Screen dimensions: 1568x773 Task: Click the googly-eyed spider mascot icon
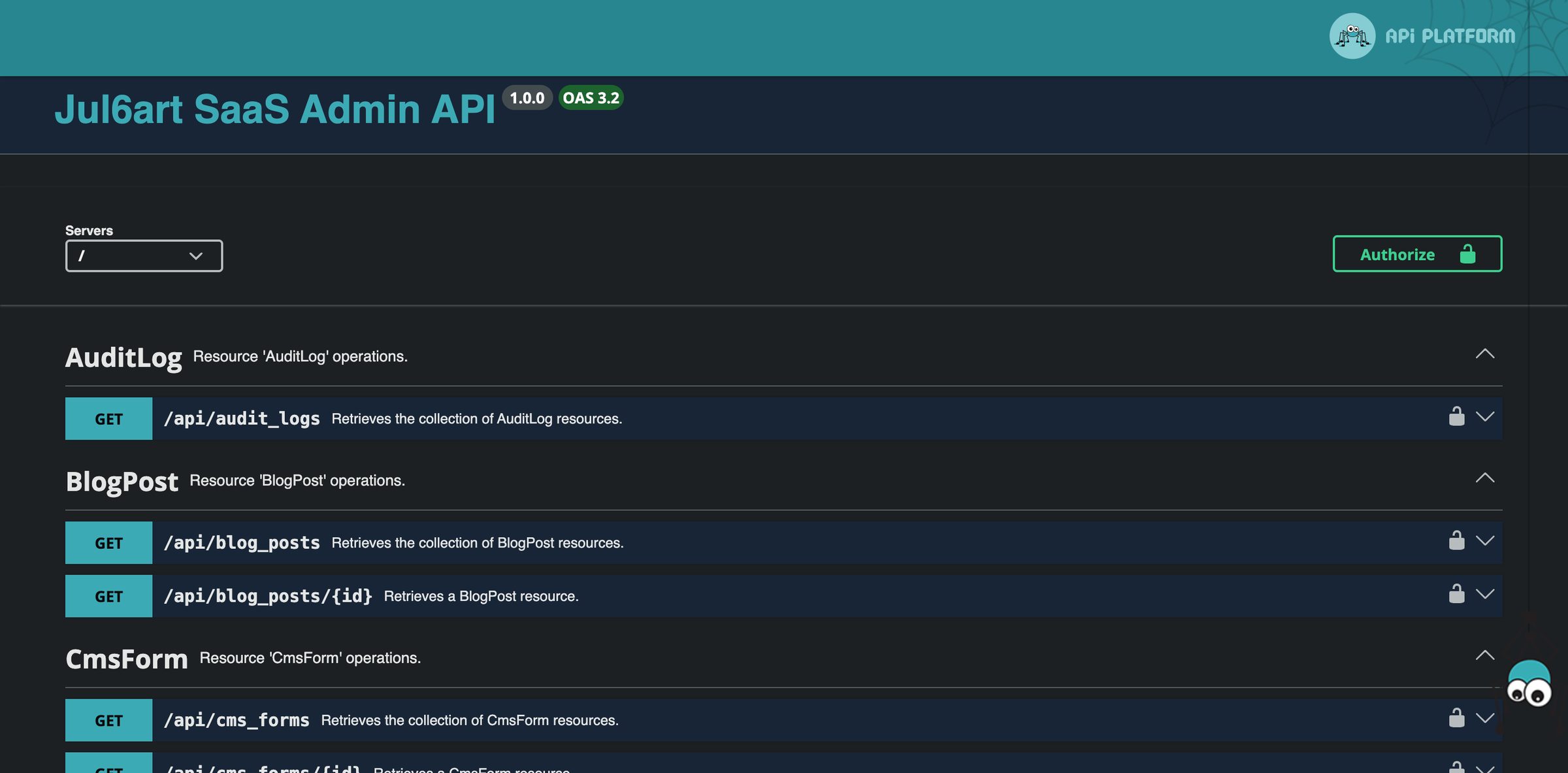coord(1529,683)
